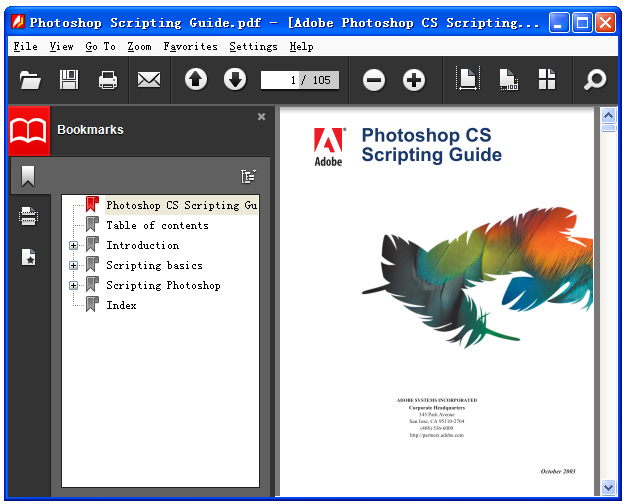Print the PDF using the printer toolbar icon
This screenshot has width=628, height=504.
pyautogui.click(x=108, y=80)
